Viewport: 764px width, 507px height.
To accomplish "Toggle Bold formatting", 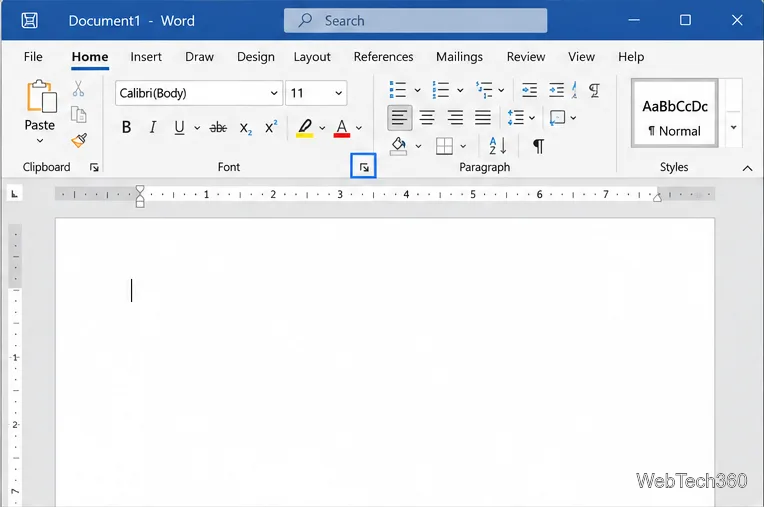I will [126, 128].
